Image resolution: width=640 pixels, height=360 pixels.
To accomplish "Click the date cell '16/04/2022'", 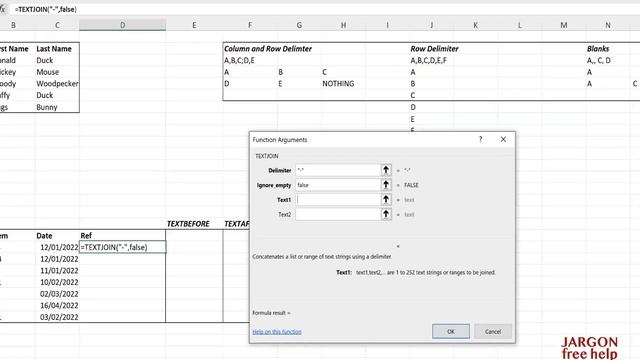I will click(x=57, y=305).
